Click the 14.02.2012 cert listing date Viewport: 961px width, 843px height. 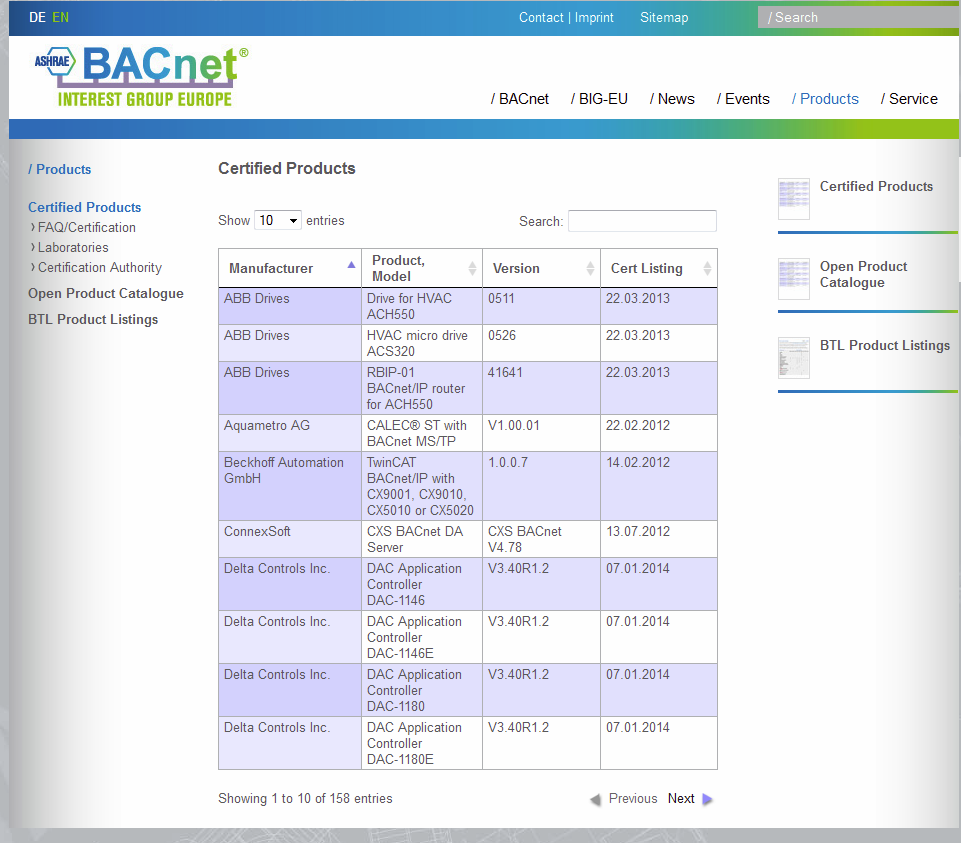638,462
